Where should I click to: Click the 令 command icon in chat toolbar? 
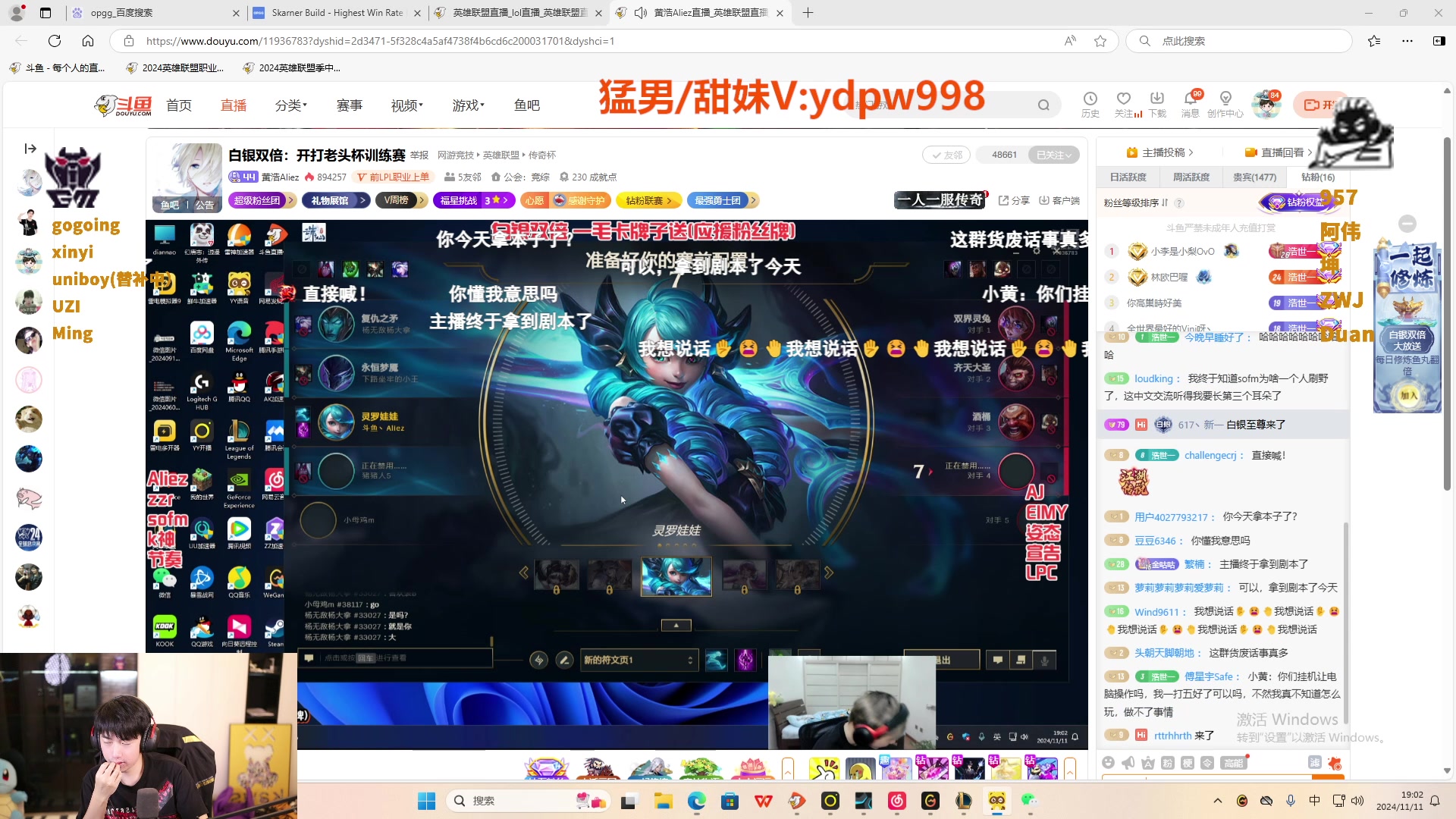(1207, 763)
